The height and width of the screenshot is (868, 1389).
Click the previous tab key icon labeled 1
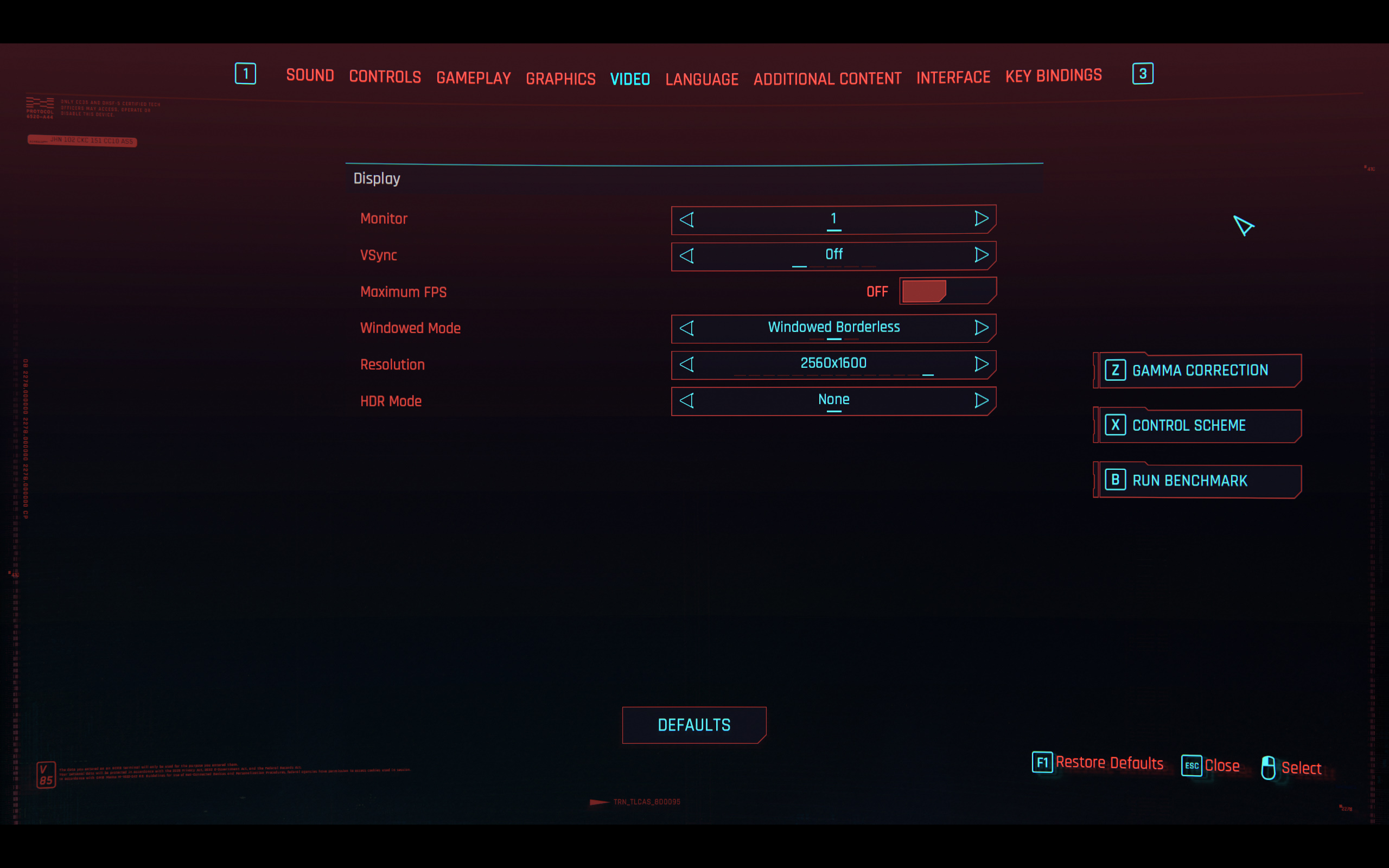246,73
